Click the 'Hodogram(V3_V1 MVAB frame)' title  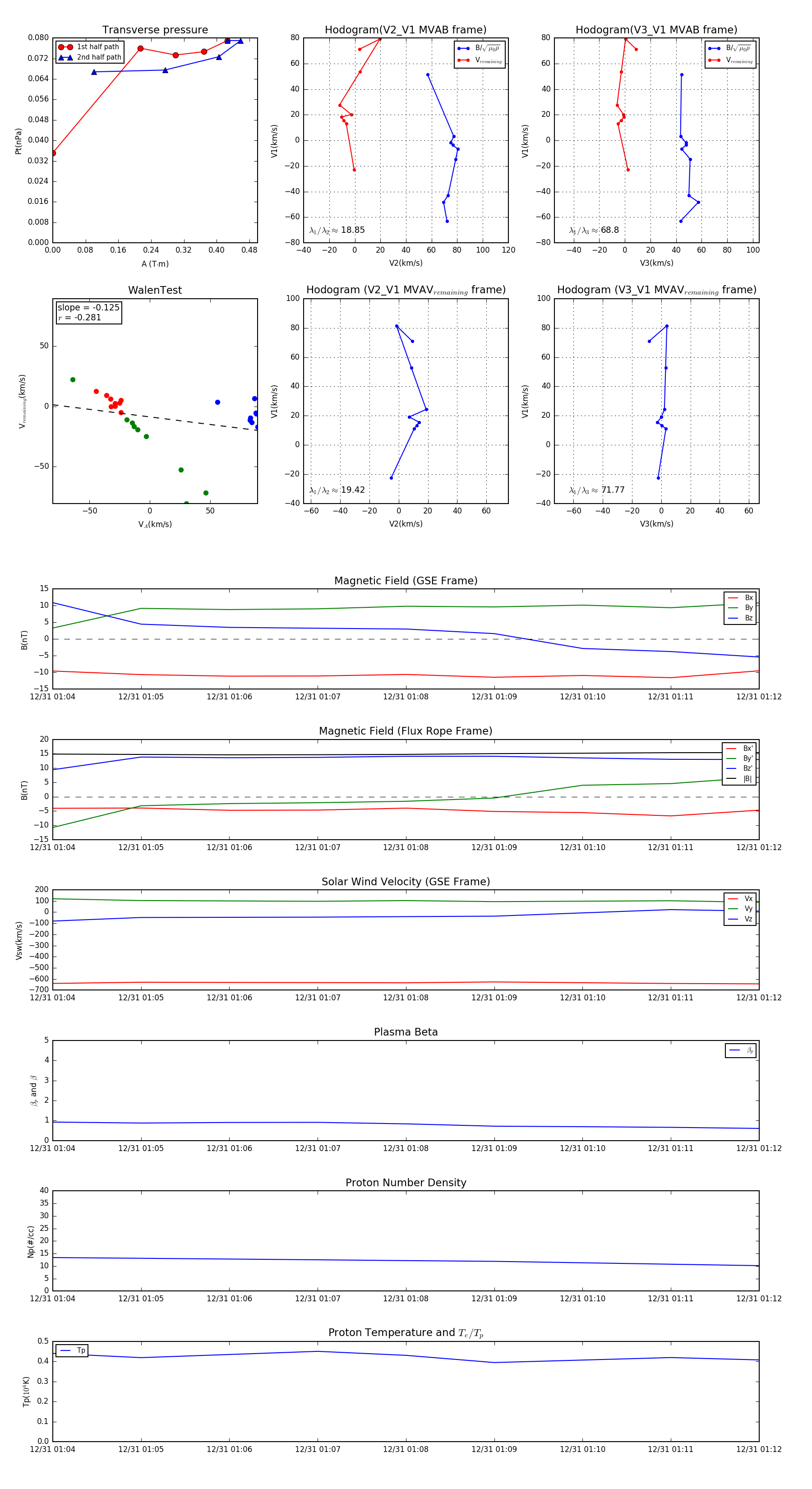656,30
